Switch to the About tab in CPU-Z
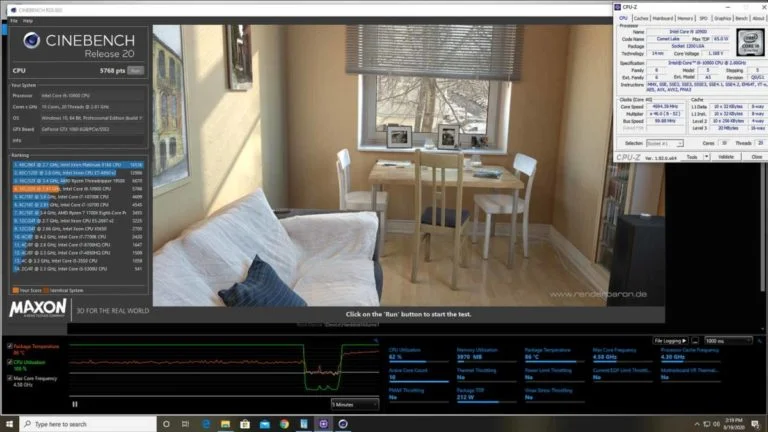The image size is (768, 432). point(758,18)
